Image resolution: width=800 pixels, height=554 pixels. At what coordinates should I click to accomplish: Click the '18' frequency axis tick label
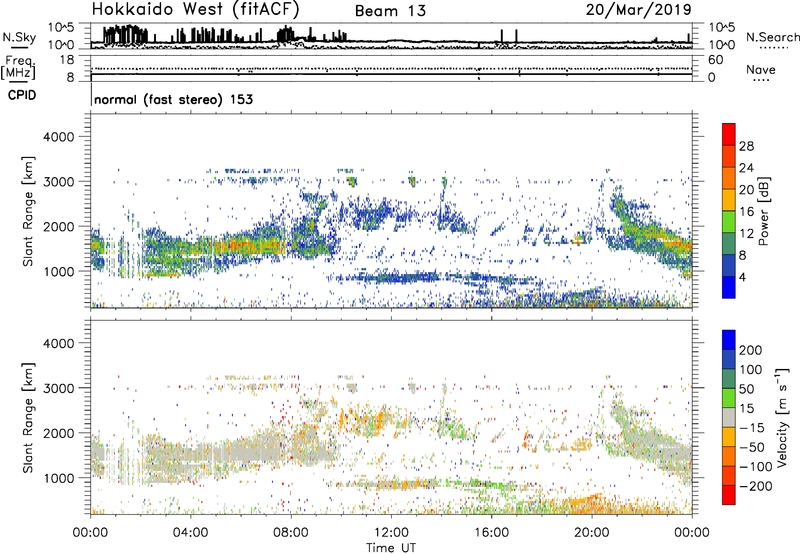pyautogui.click(x=67, y=60)
